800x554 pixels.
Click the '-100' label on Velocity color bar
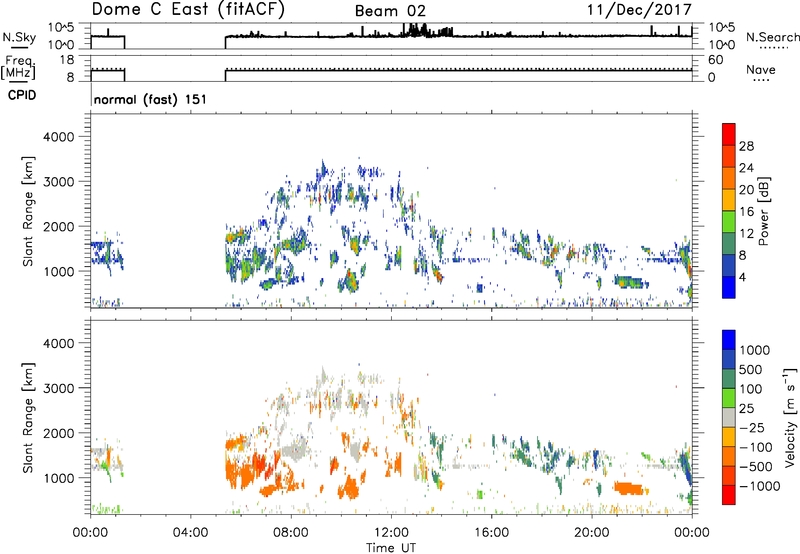pos(756,447)
